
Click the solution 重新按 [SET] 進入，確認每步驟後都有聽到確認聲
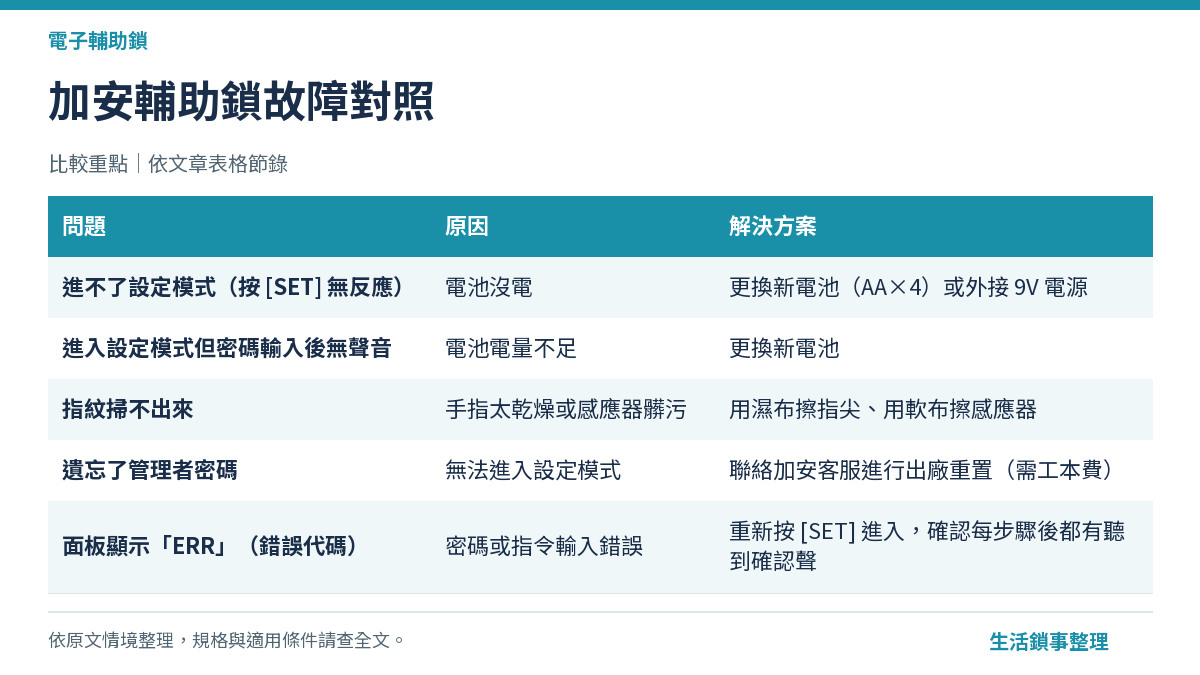[x=928, y=547]
